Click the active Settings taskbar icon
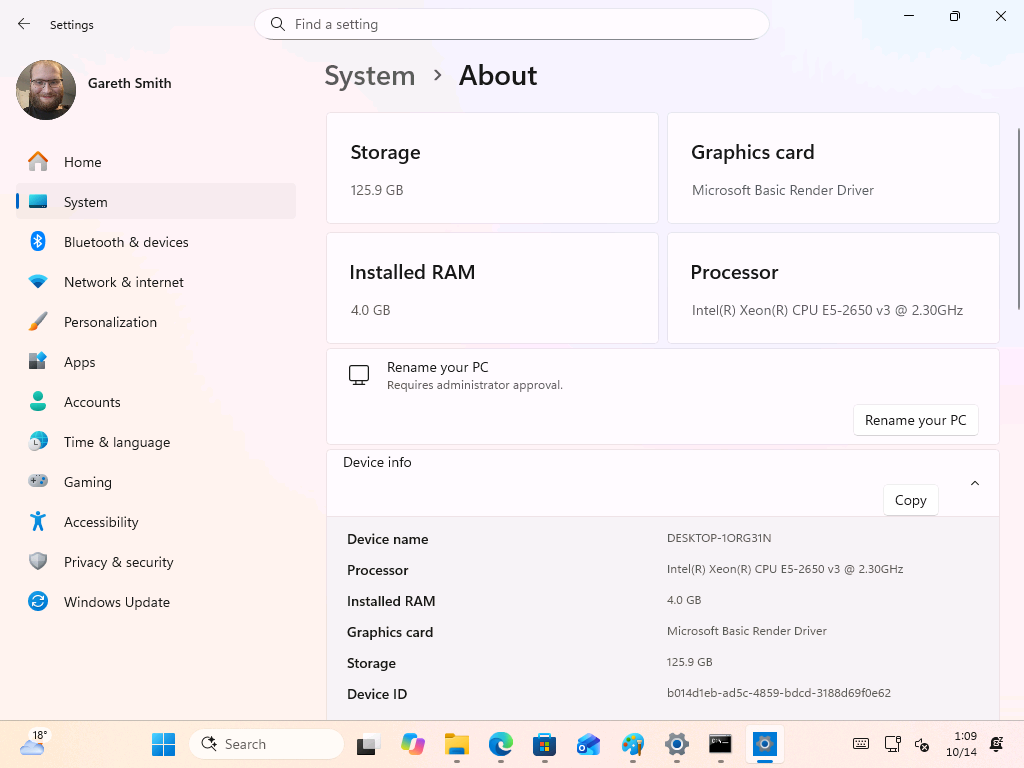 (x=765, y=744)
